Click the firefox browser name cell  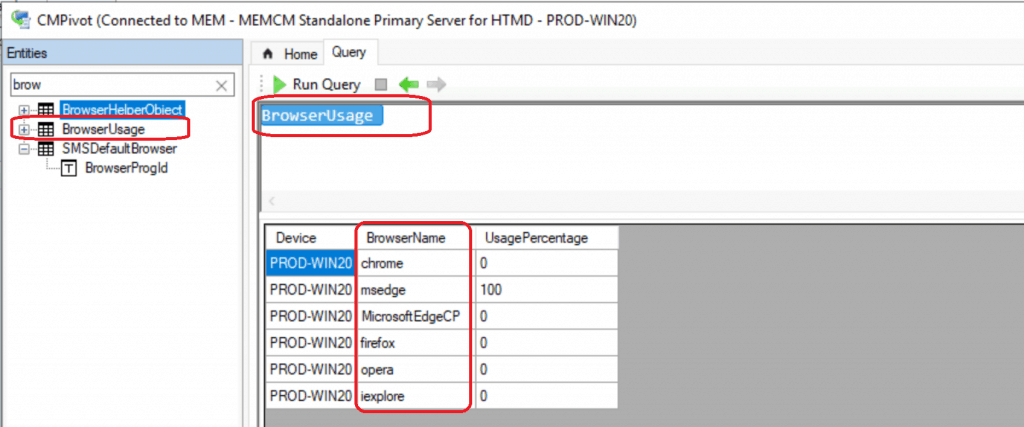416,343
